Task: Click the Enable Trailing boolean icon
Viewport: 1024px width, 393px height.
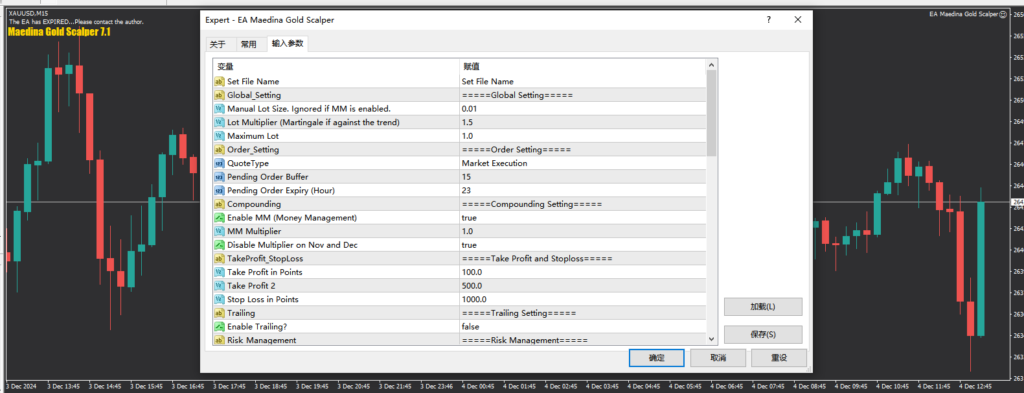Action: point(219,327)
